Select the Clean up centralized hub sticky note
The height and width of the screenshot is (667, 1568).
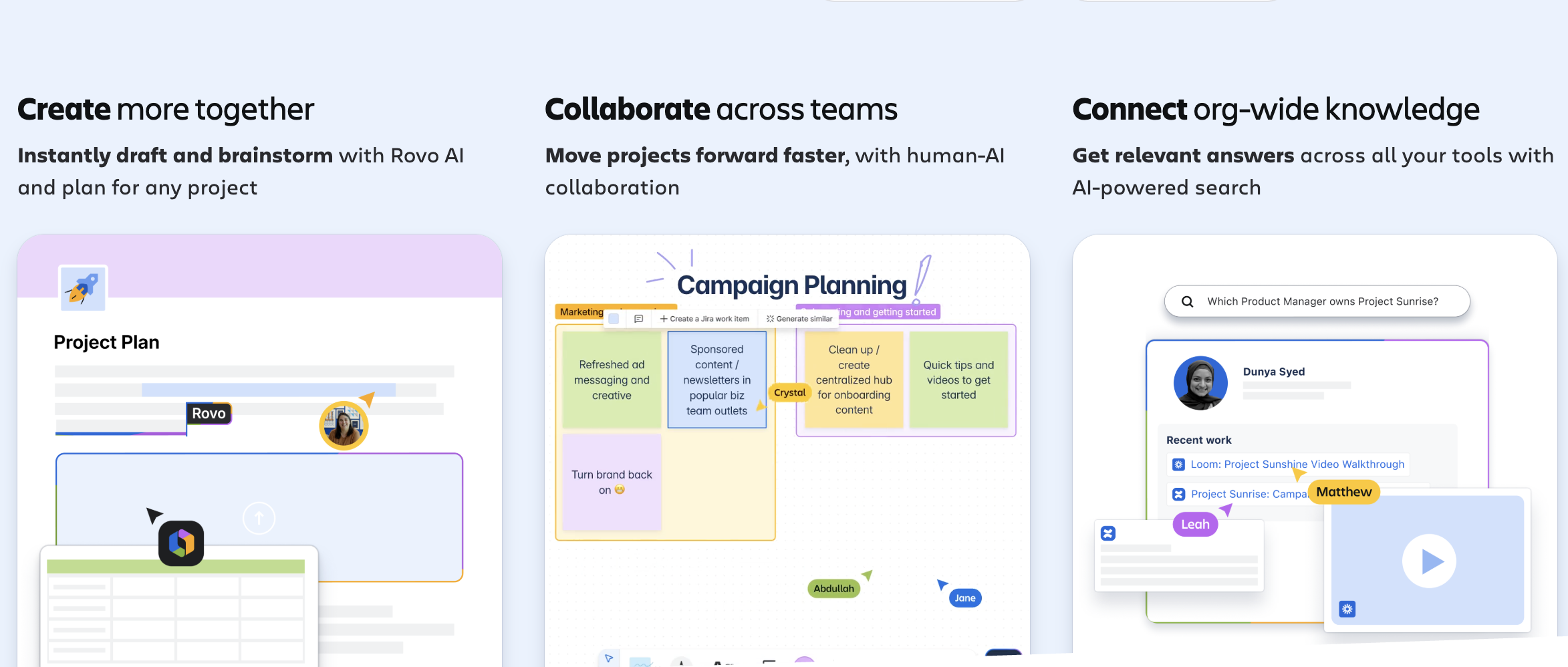tap(854, 380)
